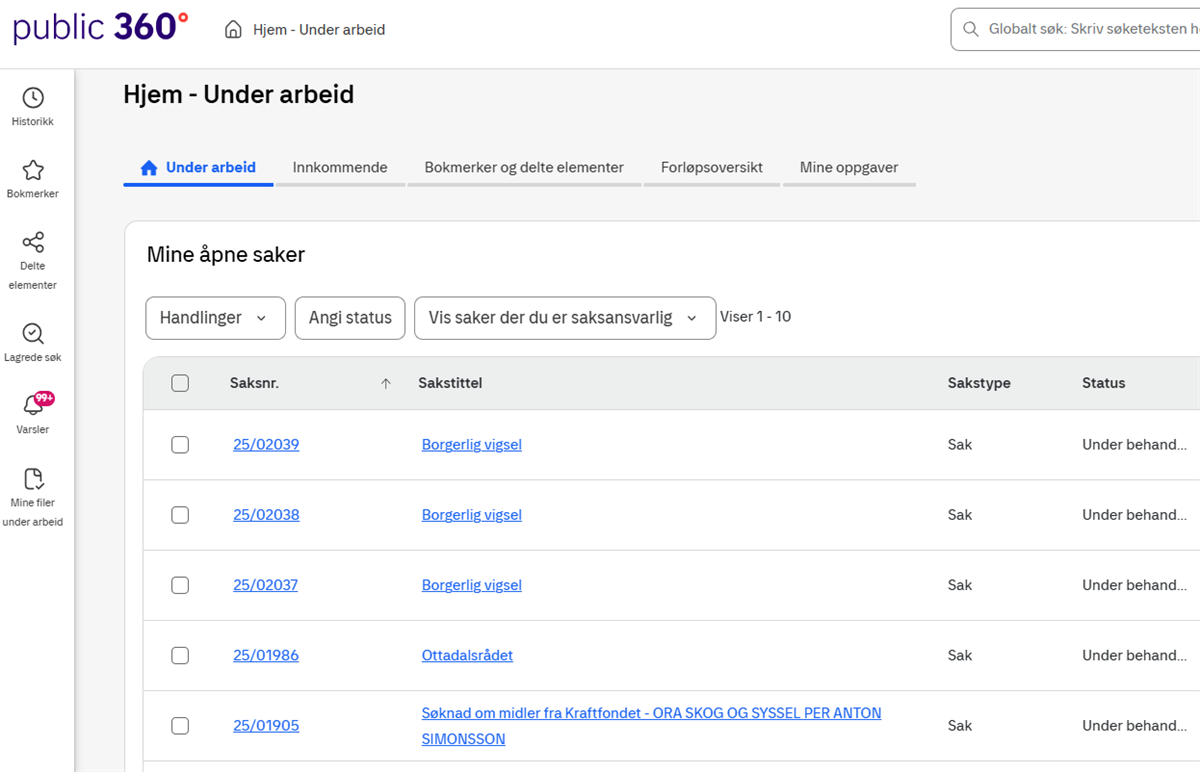Open the Mine oppgaver tab

[848, 168]
